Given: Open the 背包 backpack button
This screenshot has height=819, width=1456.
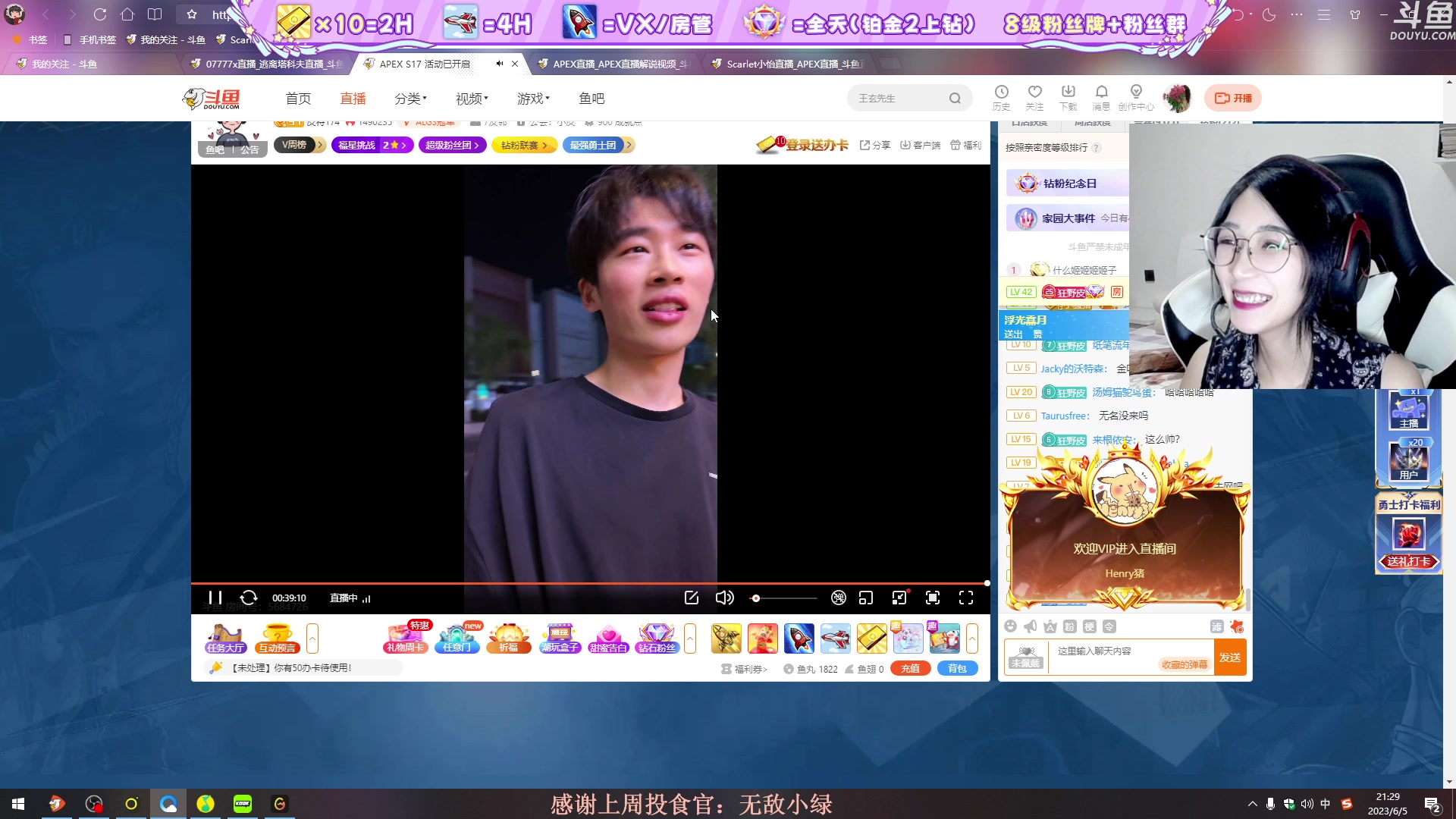Looking at the screenshot, I should [x=958, y=669].
